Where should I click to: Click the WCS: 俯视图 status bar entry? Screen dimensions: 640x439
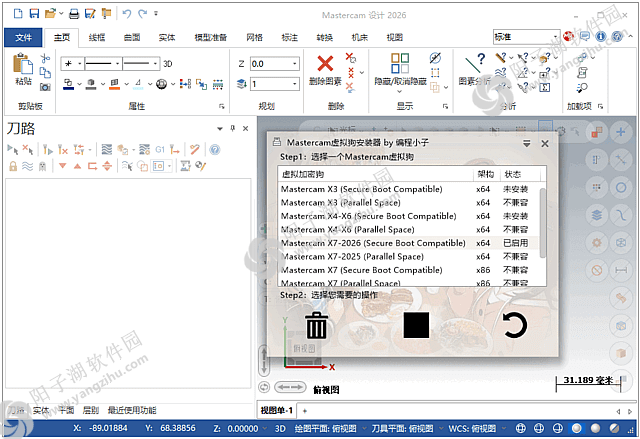(x=472, y=428)
